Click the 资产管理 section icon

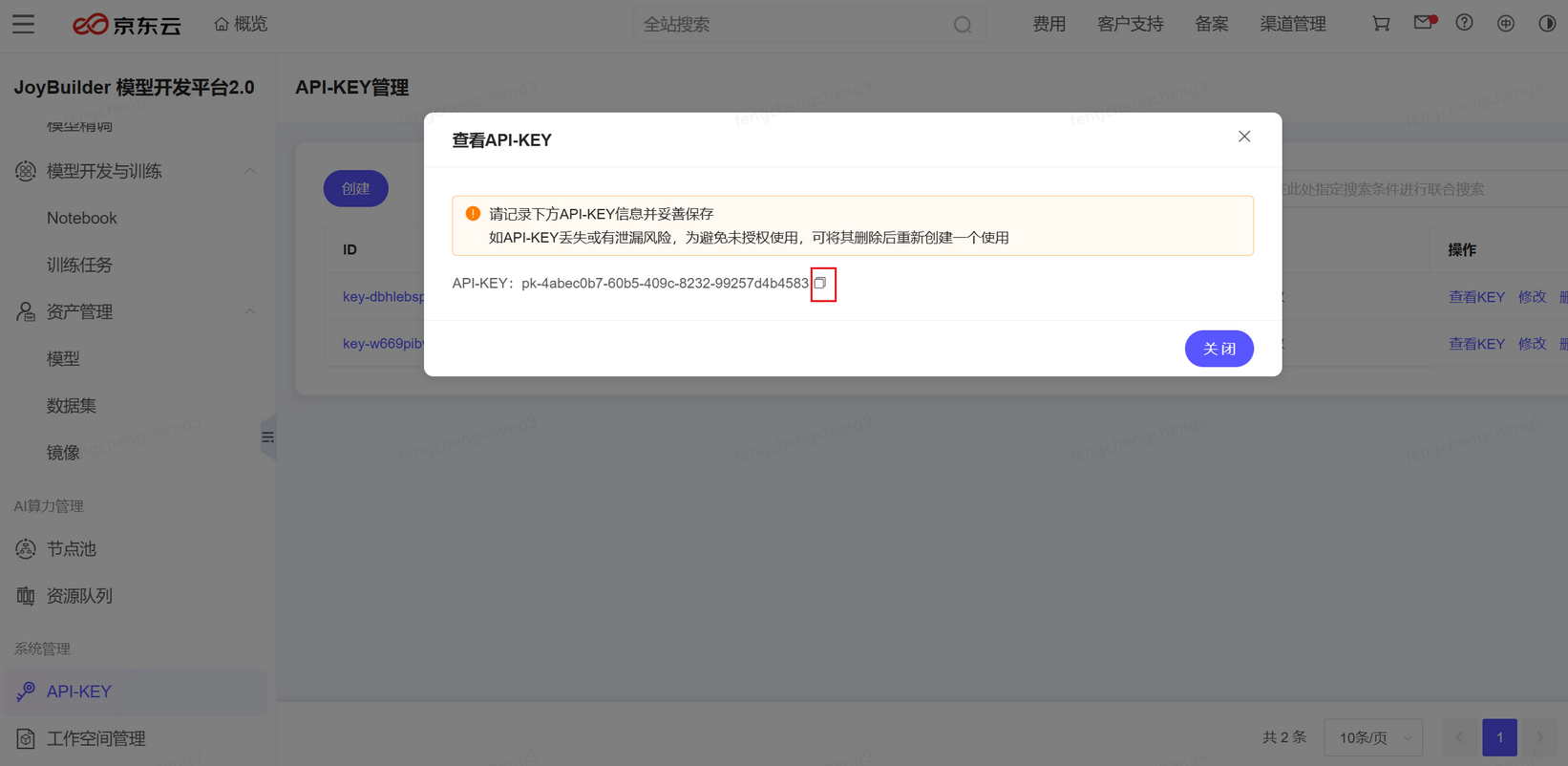pos(26,311)
